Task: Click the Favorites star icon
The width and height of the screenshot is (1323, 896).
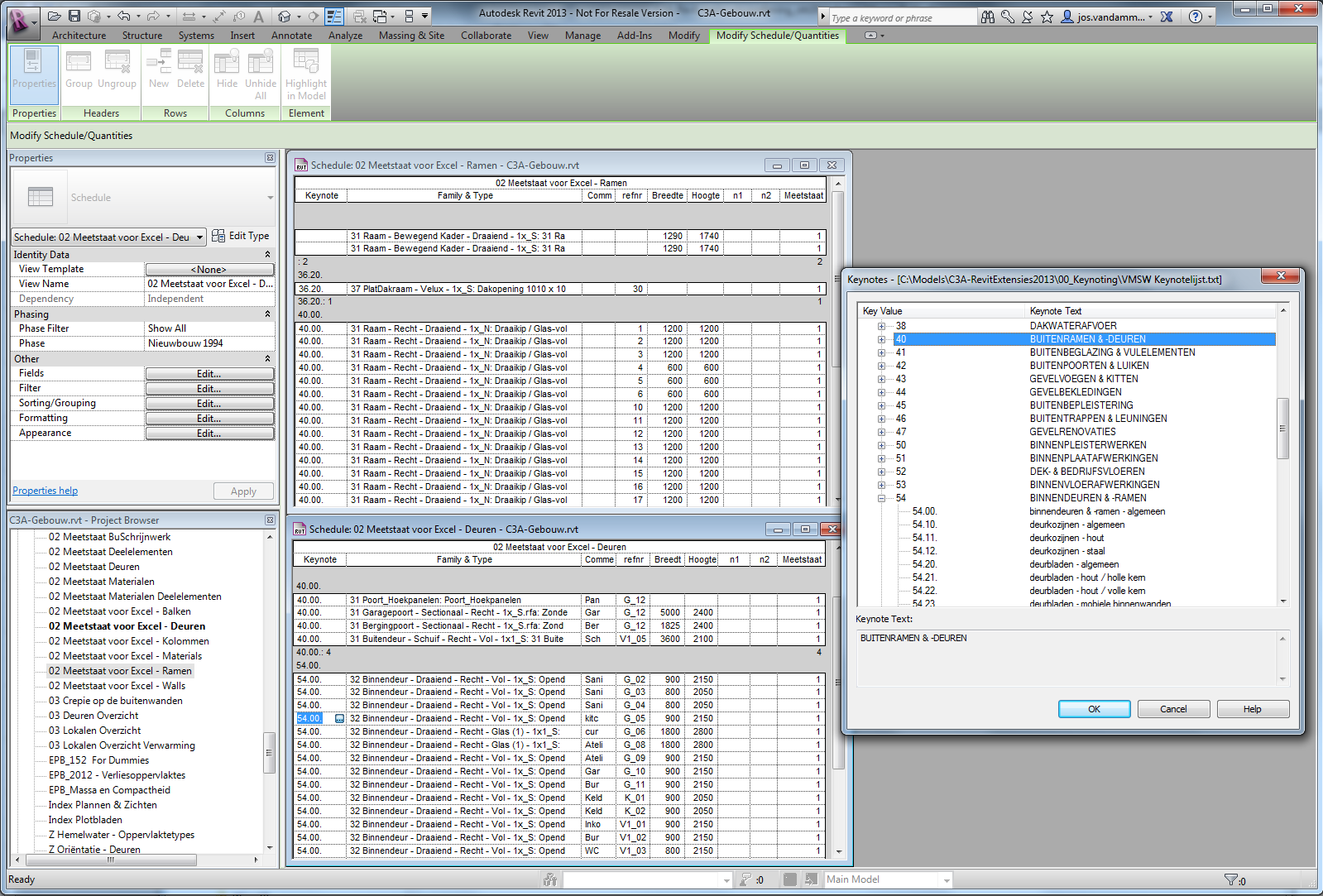Action: [1047, 17]
